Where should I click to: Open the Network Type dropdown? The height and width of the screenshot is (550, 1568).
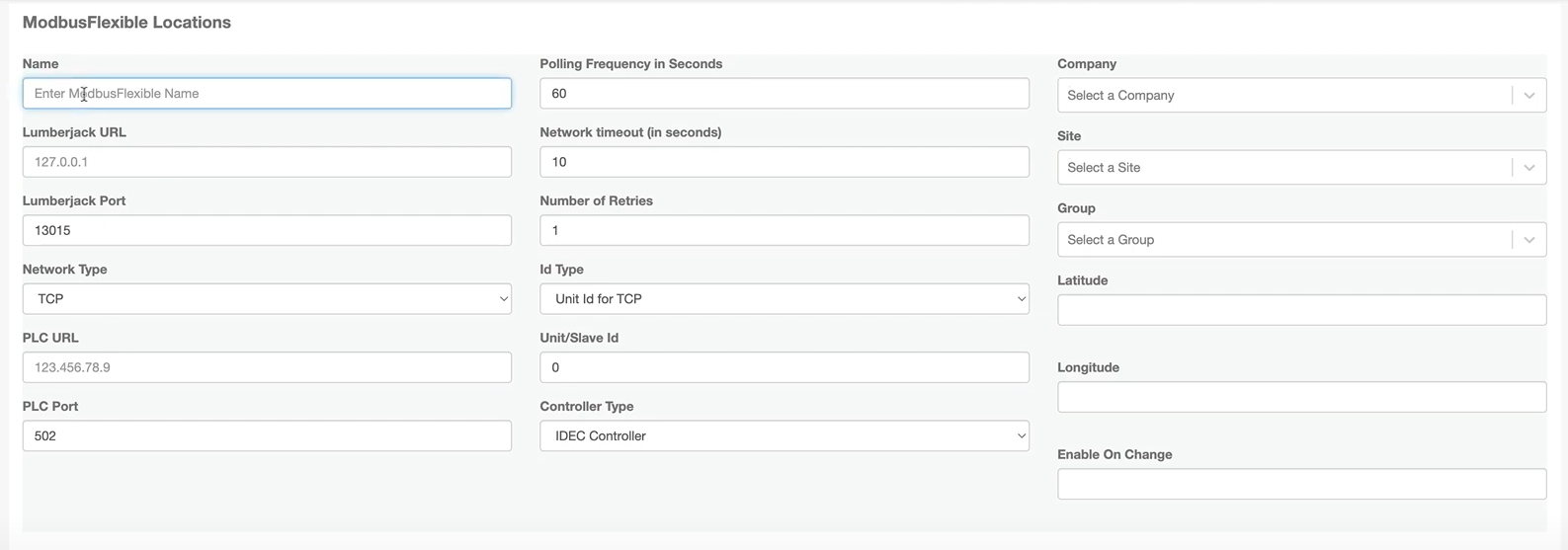(x=267, y=298)
